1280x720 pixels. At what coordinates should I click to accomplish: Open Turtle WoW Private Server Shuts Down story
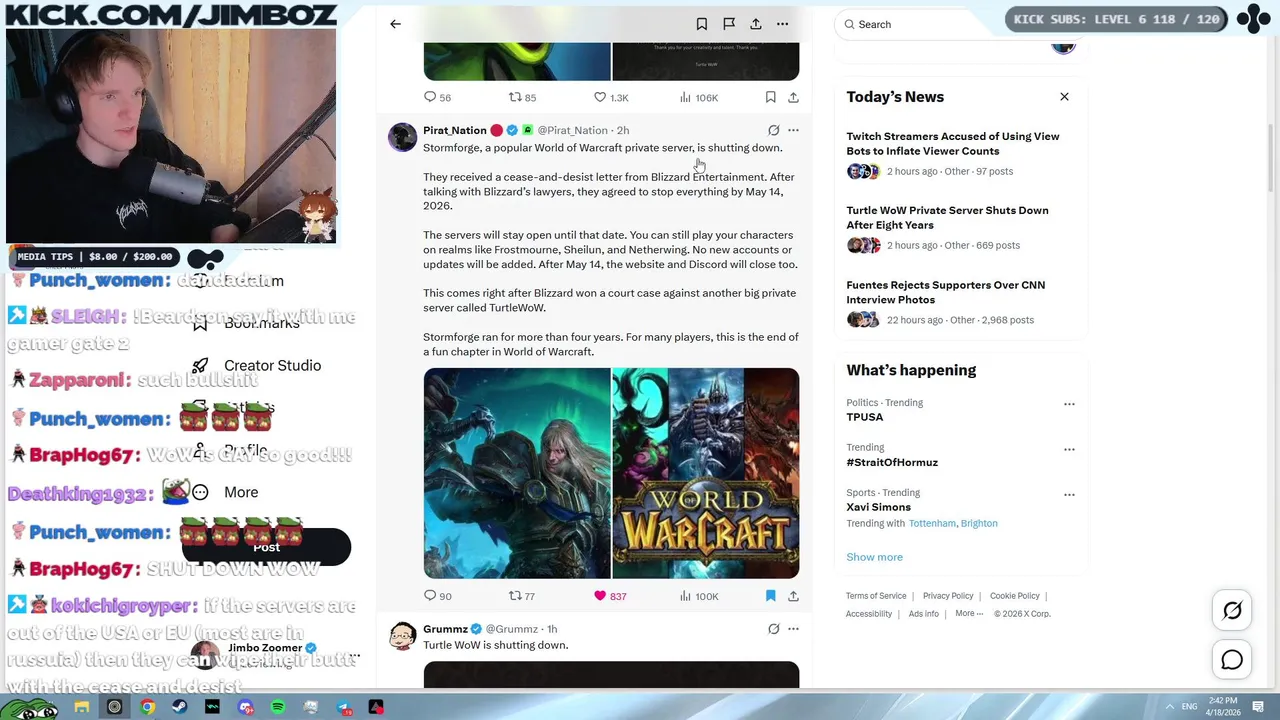click(960, 227)
